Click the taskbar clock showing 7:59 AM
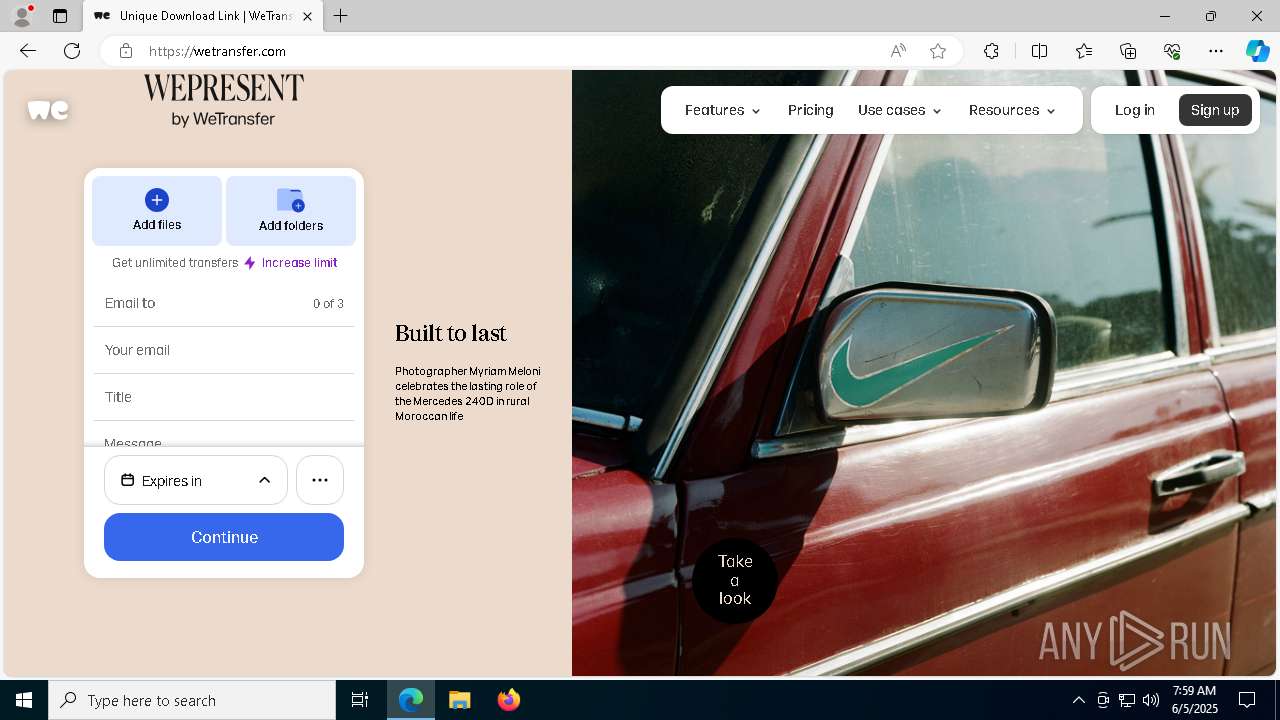 [1194, 700]
